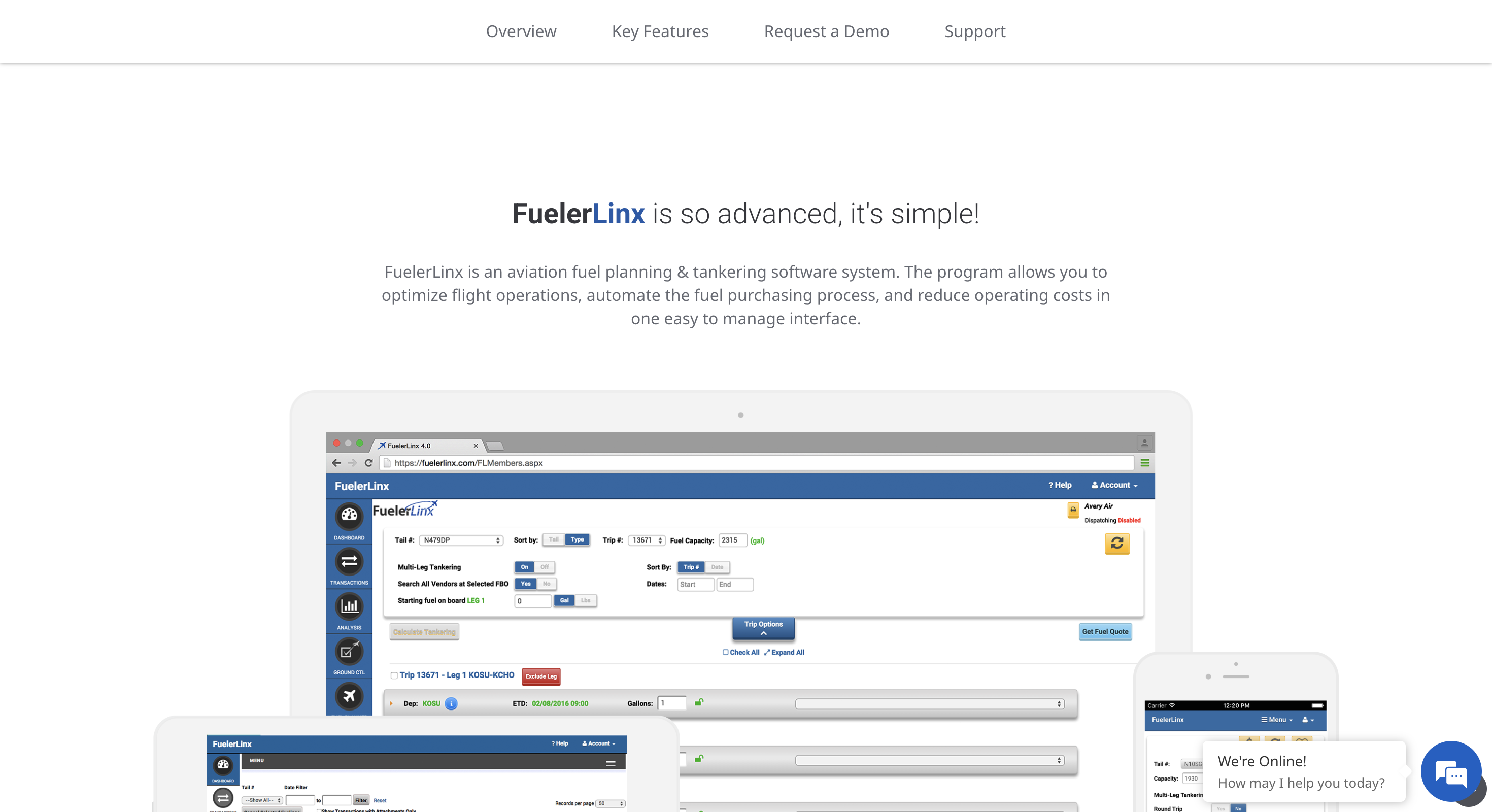Click the Expand All link

pos(784,652)
